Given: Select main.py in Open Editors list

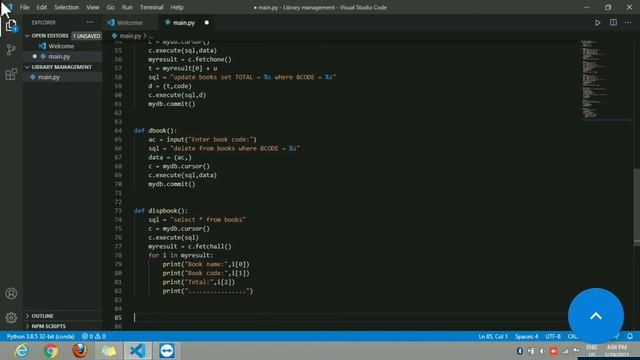Looking at the screenshot, I should (x=59, y=56).
